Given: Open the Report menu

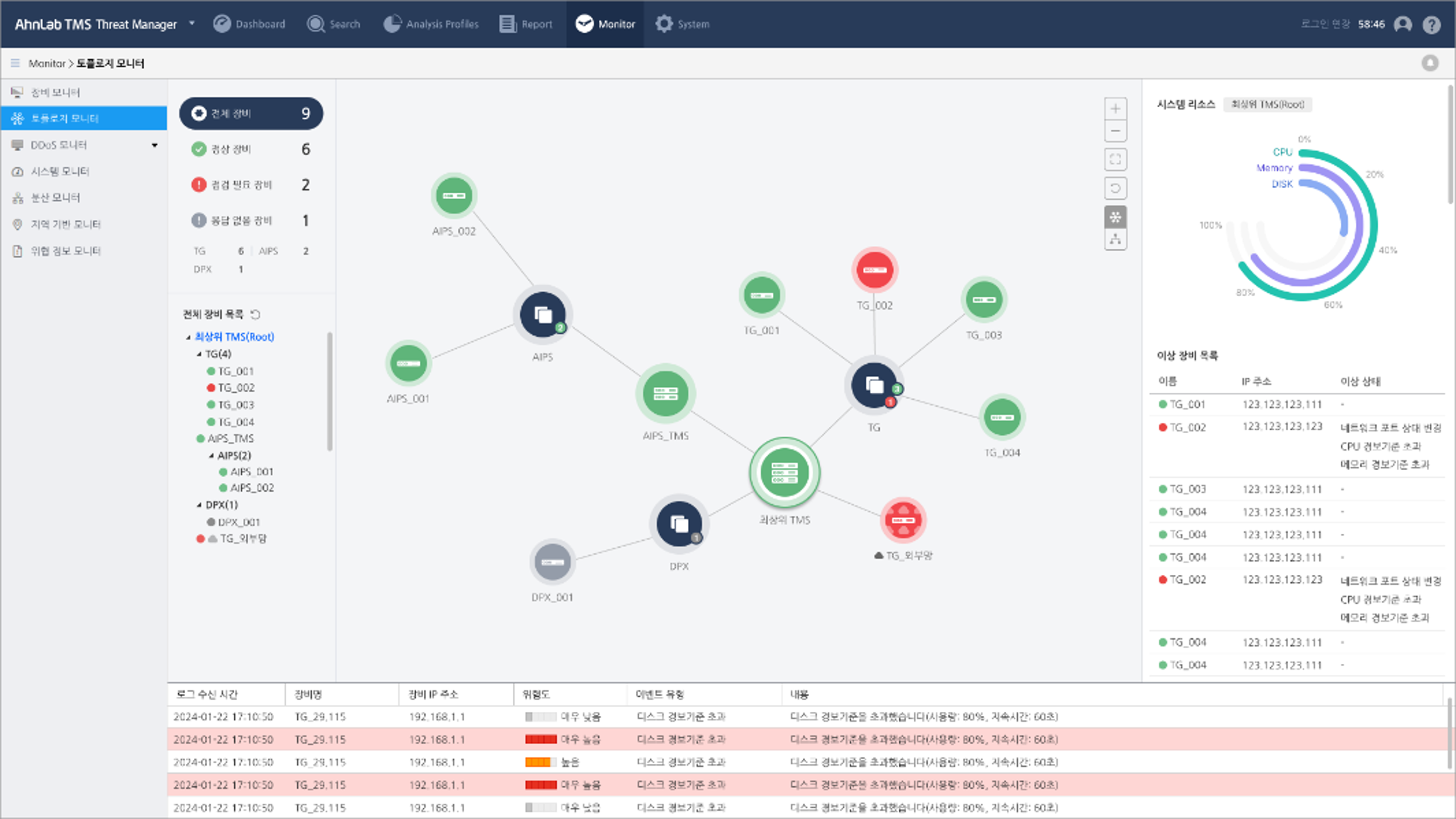Looking at the screenshot, I should click(x=526, y=24).
